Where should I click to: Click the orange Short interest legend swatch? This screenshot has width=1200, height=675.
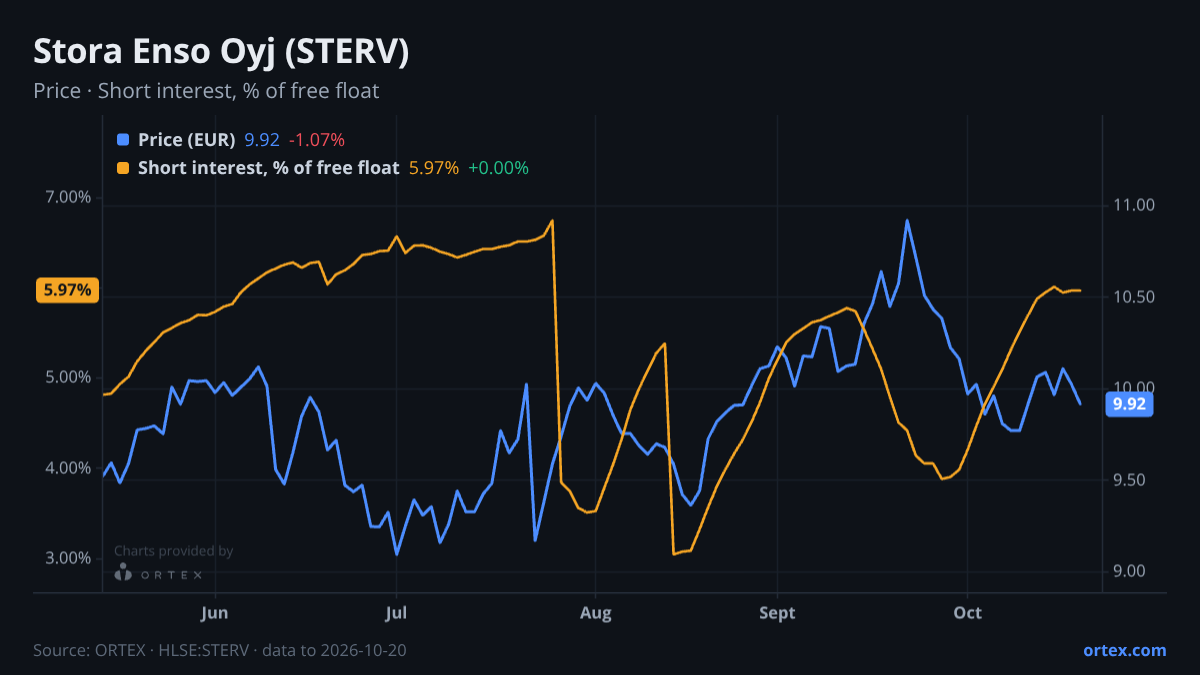point(123,168)
